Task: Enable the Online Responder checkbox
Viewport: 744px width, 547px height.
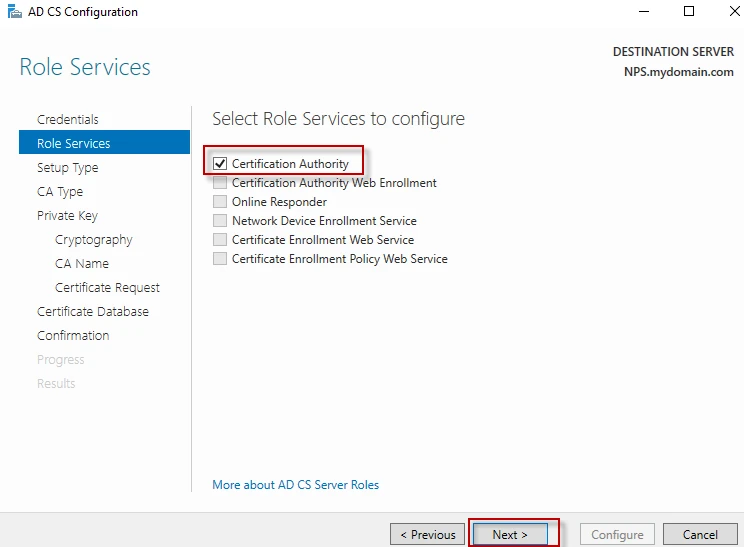Action: click(x=220, y=202)
